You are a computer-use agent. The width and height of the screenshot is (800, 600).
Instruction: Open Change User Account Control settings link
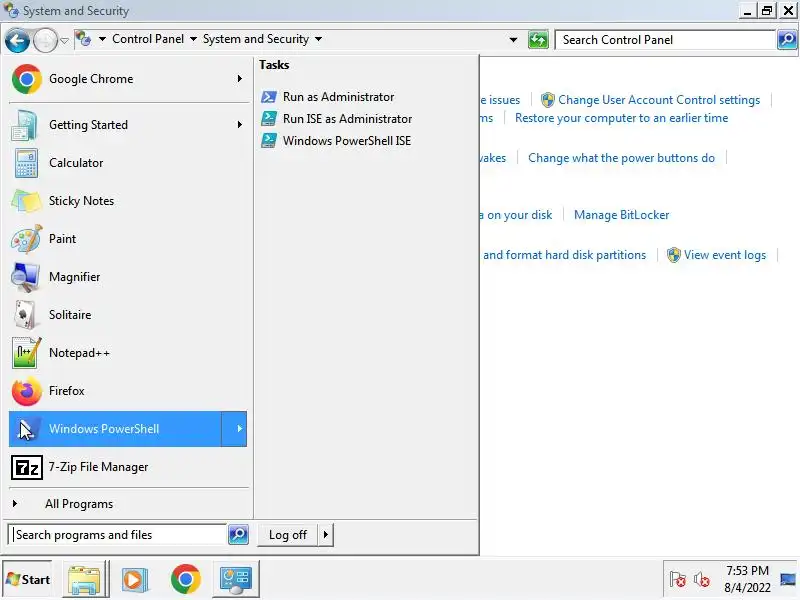pyautogui.click(x=659, y=100)
